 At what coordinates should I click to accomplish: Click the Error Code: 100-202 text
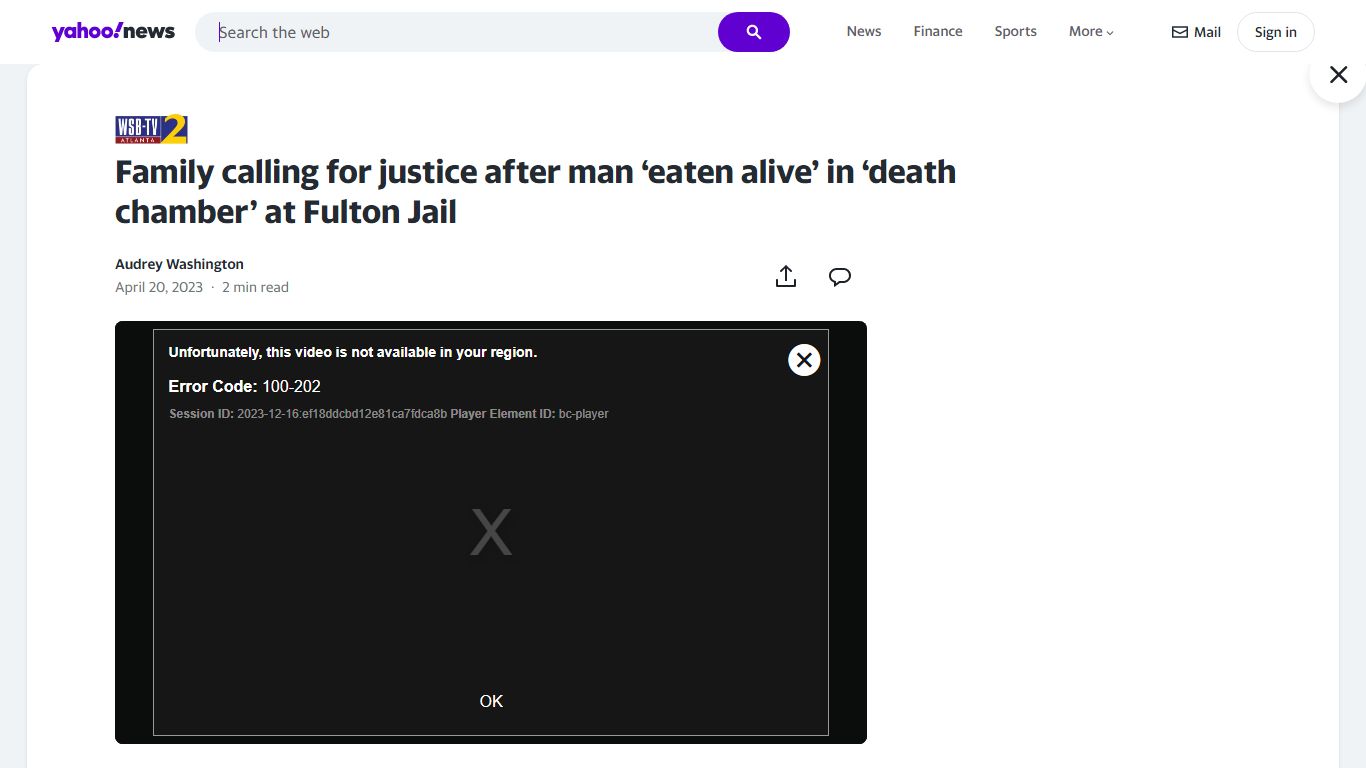[x=244, y=386]
